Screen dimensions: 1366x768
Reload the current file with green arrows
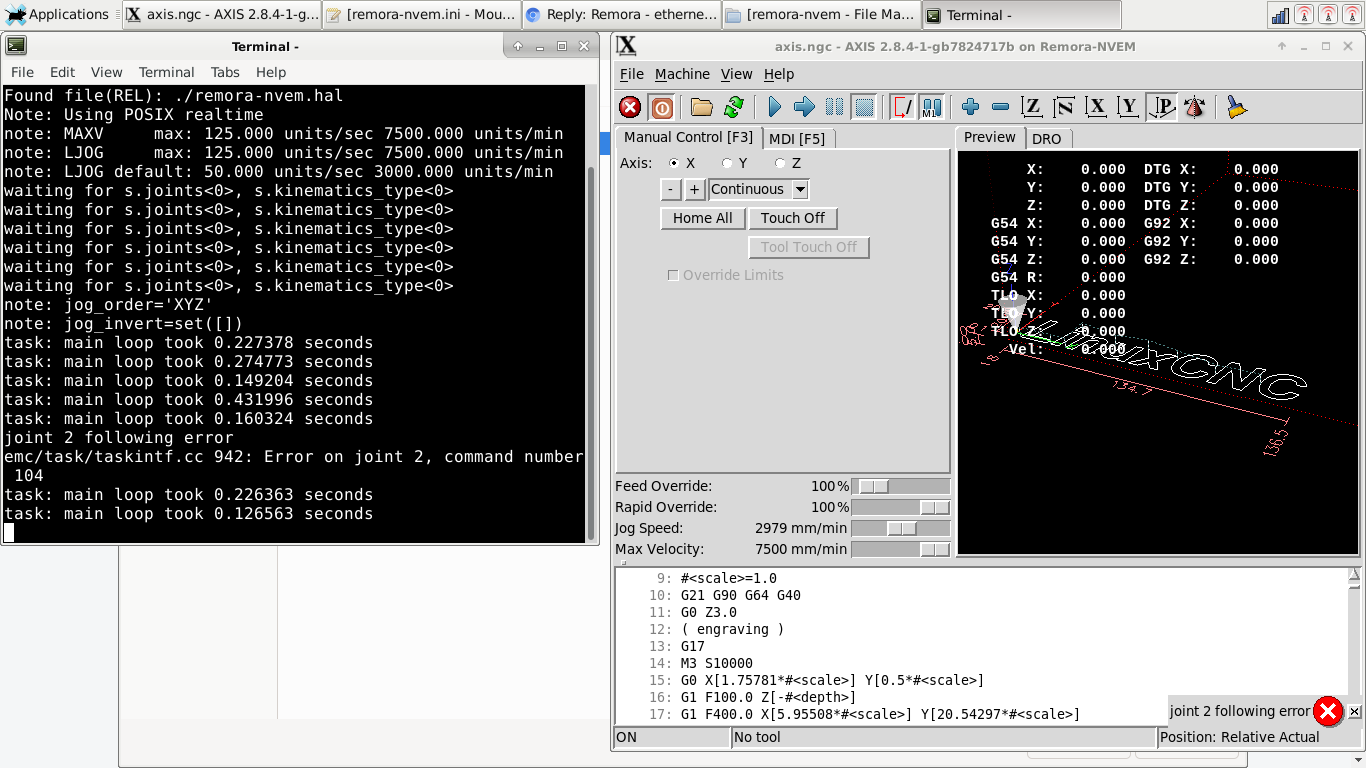pos(734,107)
